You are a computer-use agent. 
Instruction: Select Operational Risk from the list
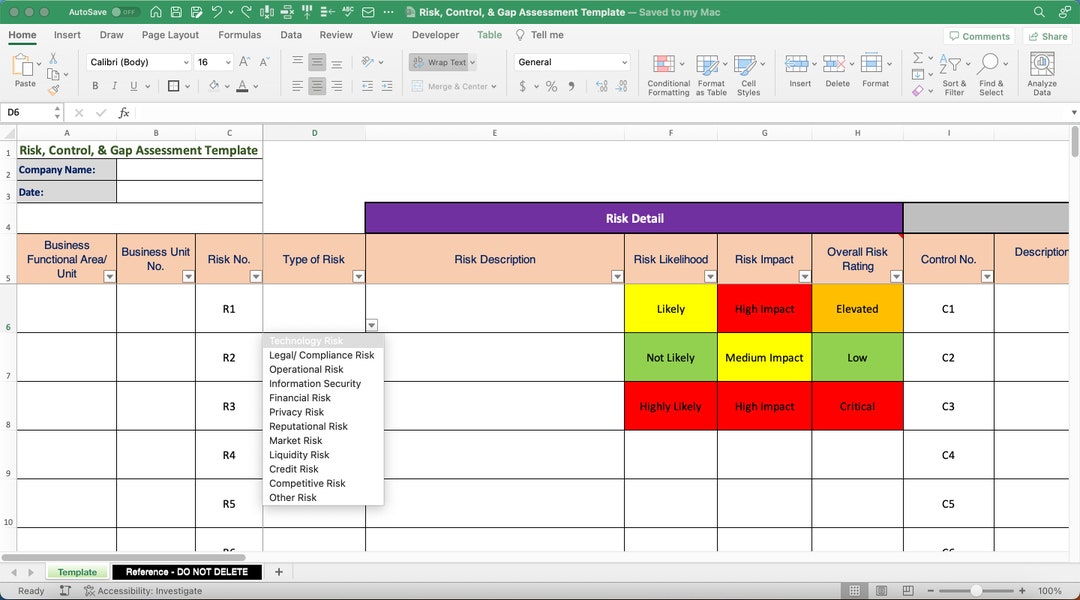pyautogui.click(x=305, y=369)
